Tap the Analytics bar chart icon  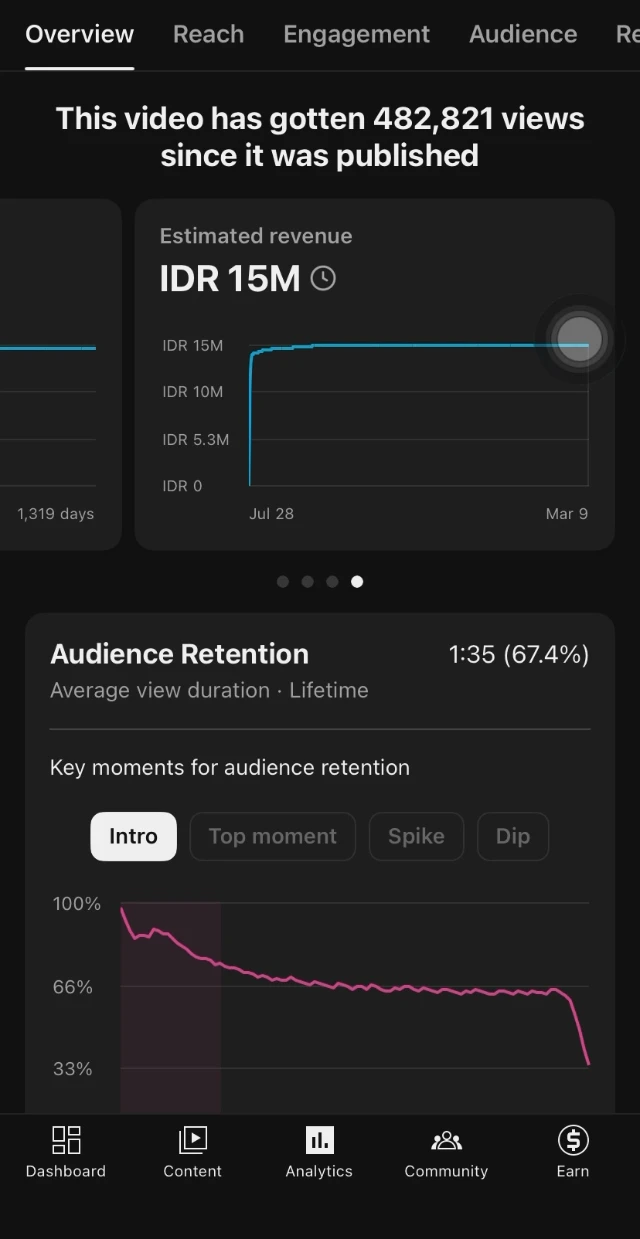[x=319, y=1140]
